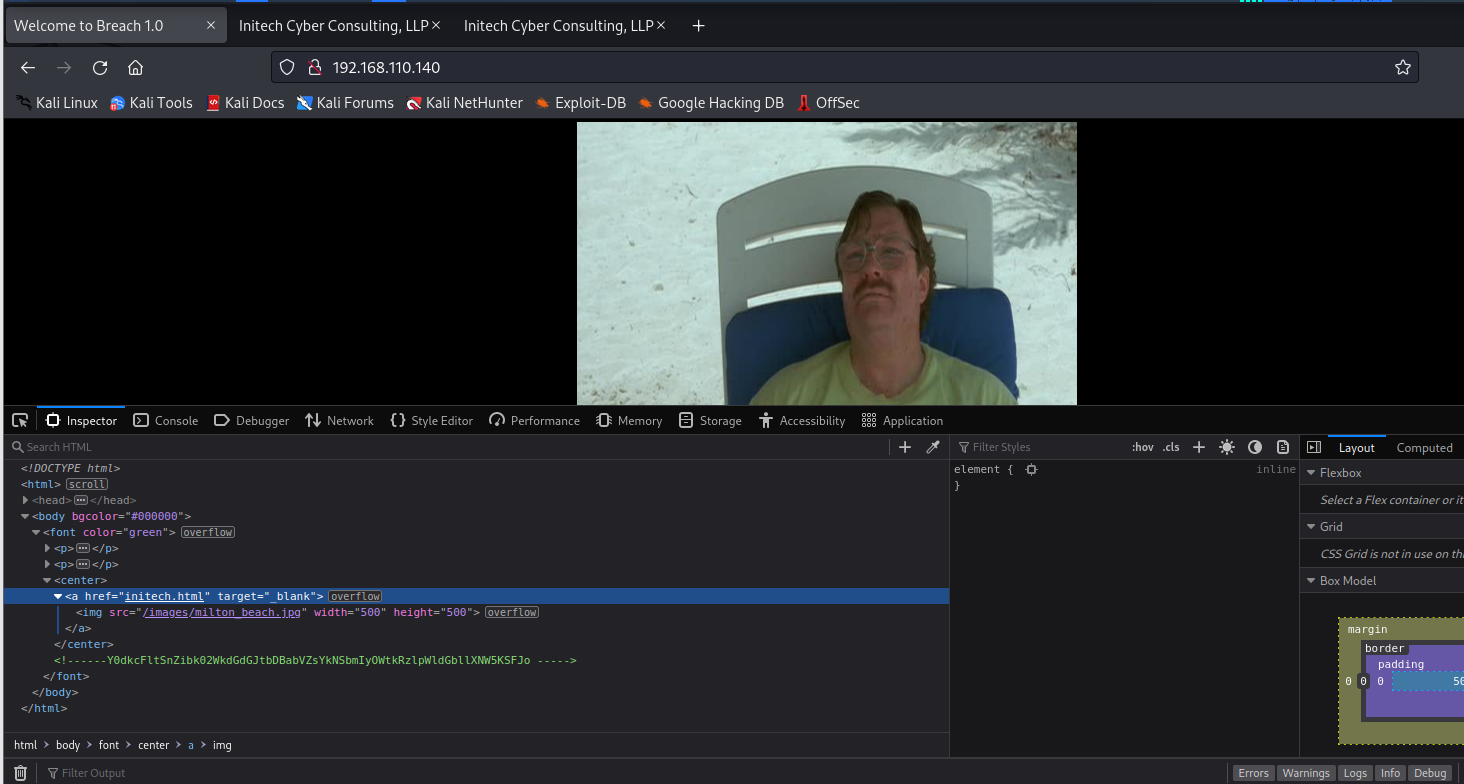Click the shield tracking protection icon
The width and height of the screenshot is (1464, 784).
point(287,67)
